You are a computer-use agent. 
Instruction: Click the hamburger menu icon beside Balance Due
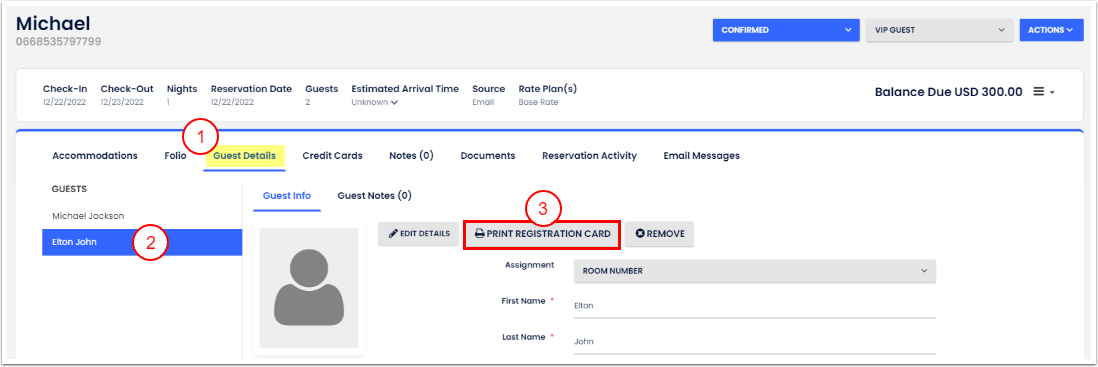(1039, 92)
